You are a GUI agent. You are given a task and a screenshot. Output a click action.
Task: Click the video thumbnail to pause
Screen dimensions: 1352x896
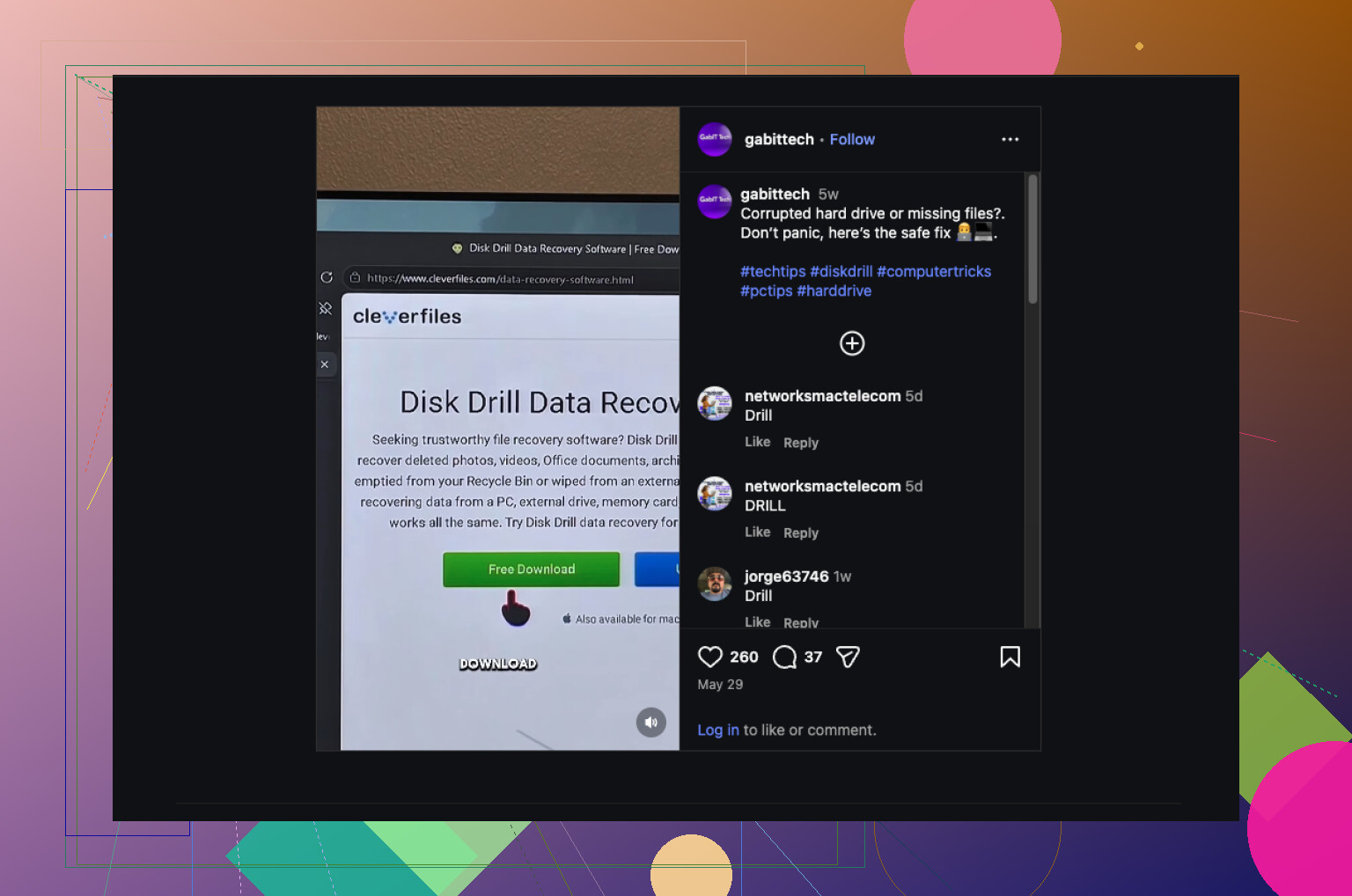pos(498,429)
